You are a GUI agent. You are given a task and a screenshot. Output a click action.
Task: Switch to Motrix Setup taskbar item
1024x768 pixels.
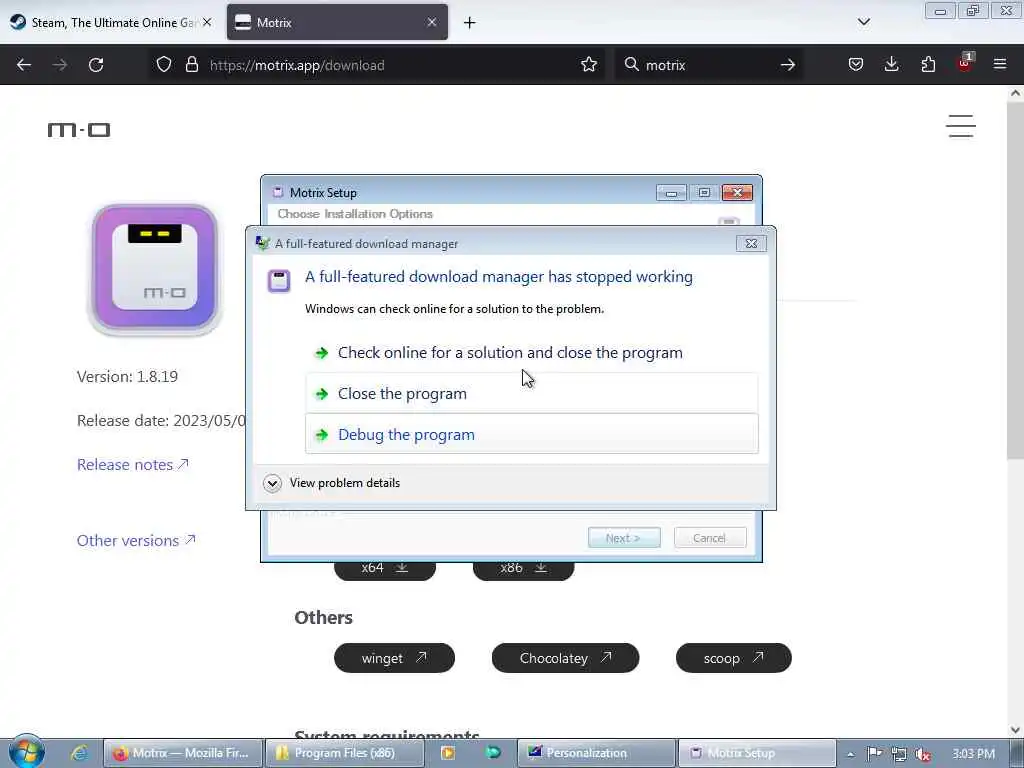[757, 753]
